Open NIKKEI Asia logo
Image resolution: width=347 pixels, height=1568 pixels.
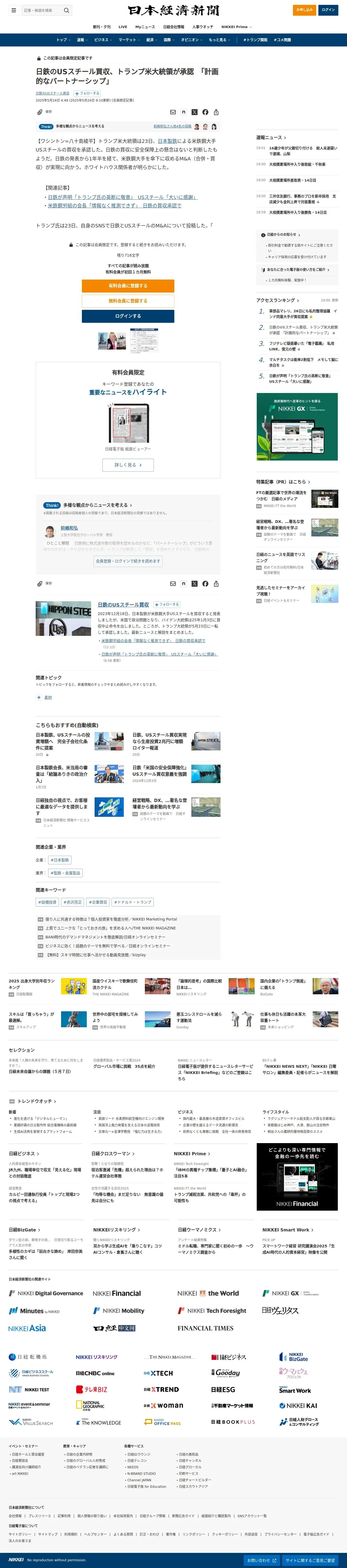[x=27, y=1328]
